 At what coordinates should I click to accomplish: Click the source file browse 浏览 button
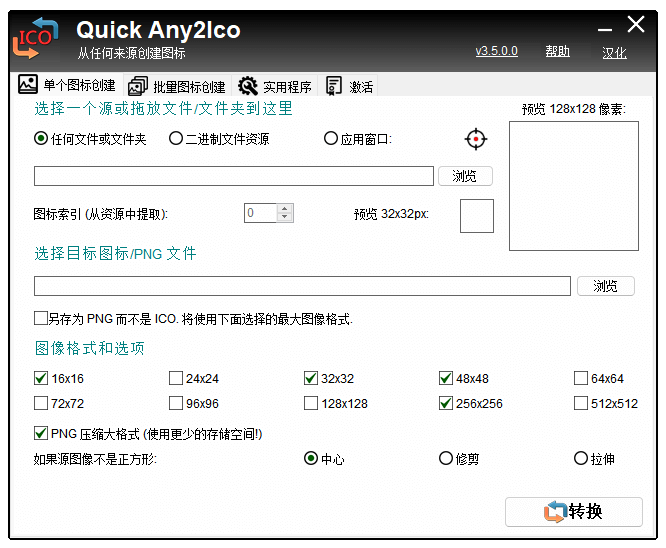(465, 176)
